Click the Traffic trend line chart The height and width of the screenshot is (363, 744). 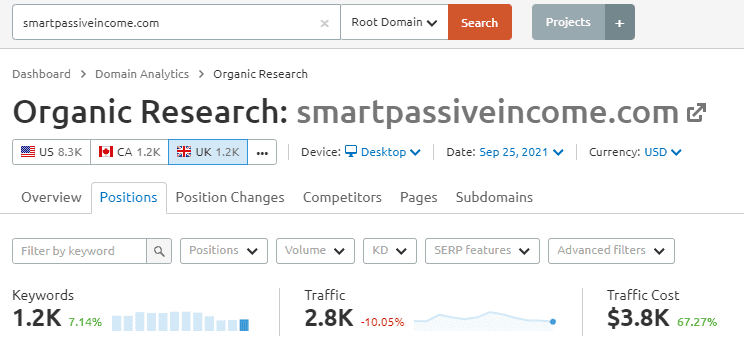[484, 321]
